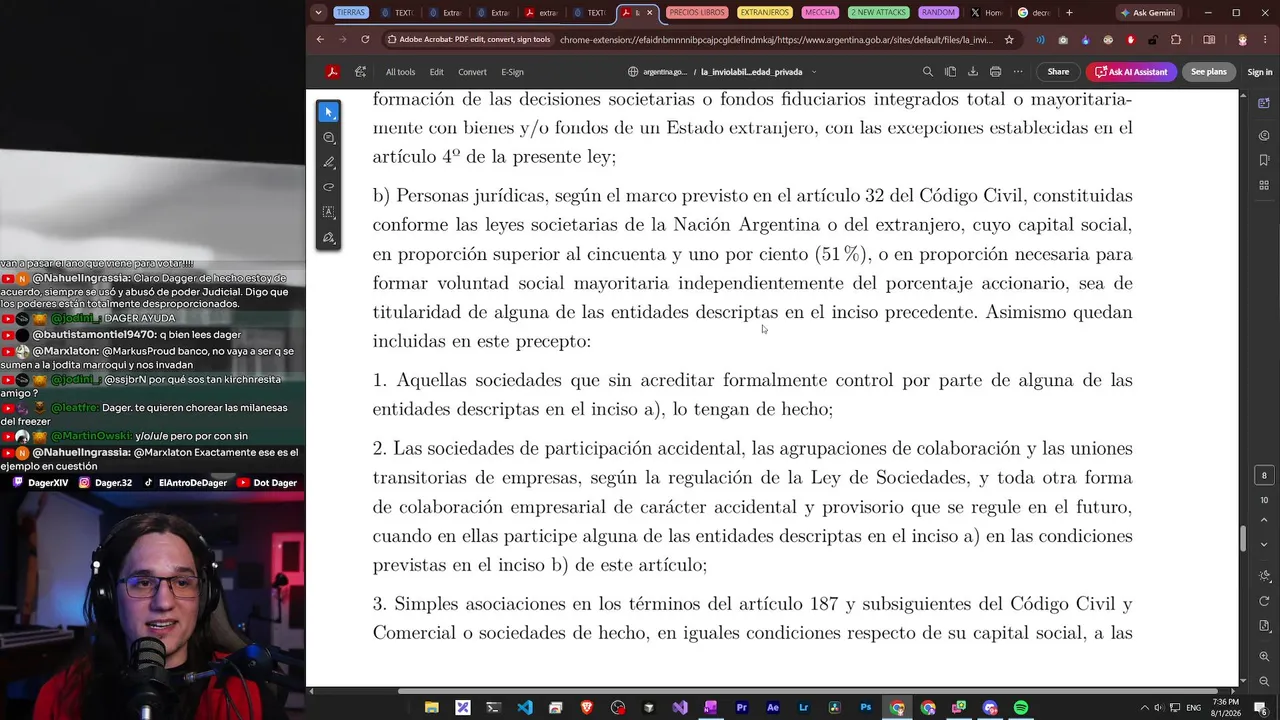Close the active PDF tab
Image resolution: width=1280 pixels, height=720 pixels.
click(x=650, y=13)
